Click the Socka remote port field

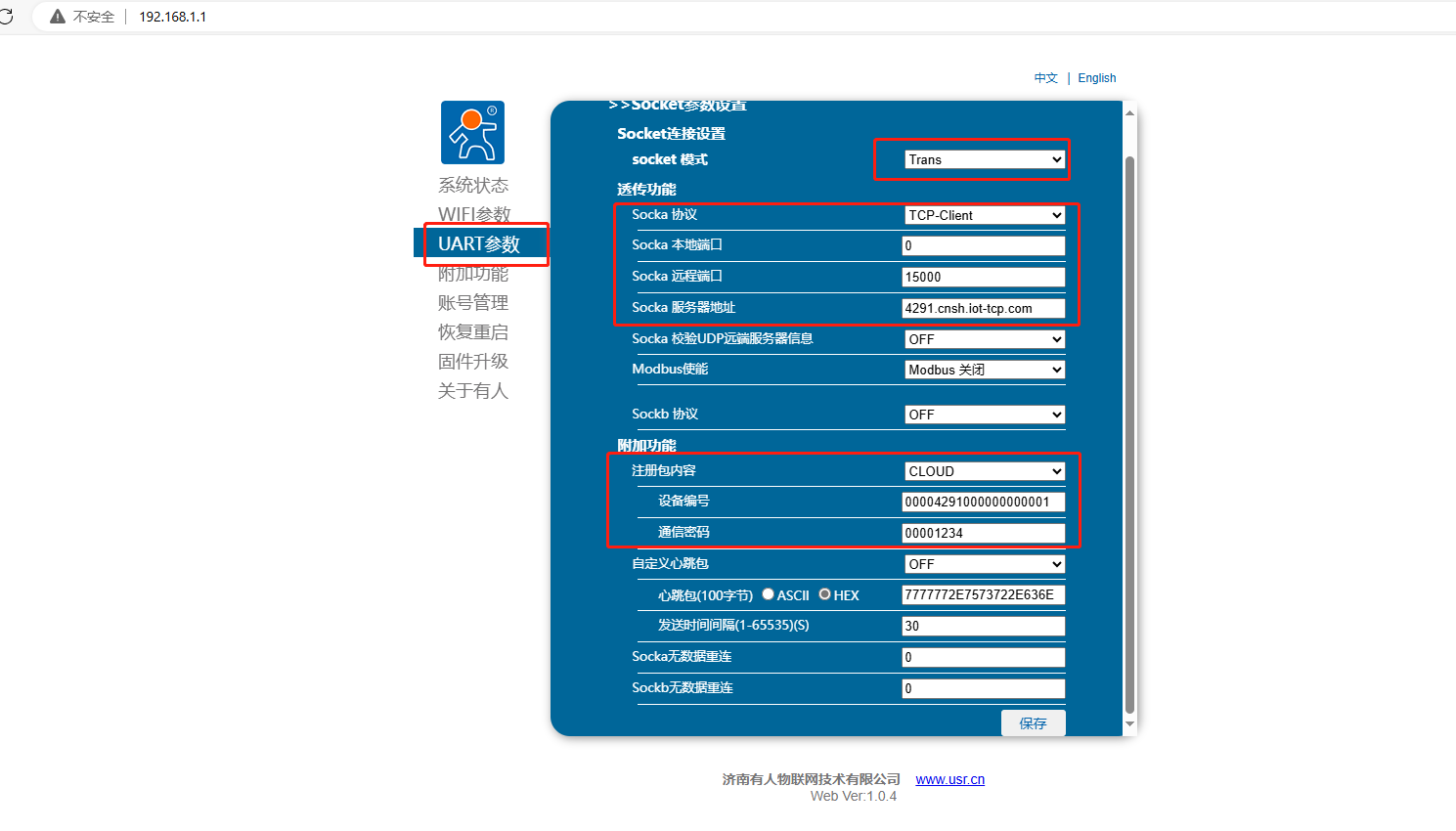pos(983,277)
